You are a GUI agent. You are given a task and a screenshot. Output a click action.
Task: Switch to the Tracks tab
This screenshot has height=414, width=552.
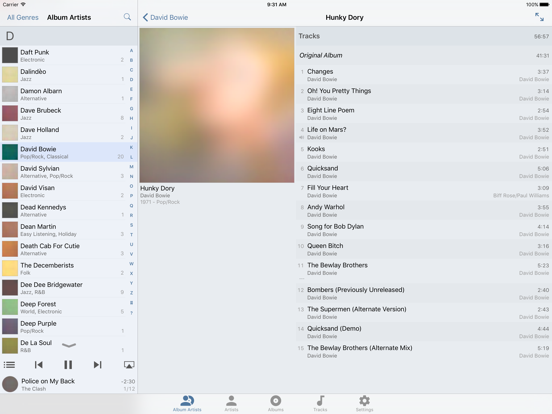(320, 403)
